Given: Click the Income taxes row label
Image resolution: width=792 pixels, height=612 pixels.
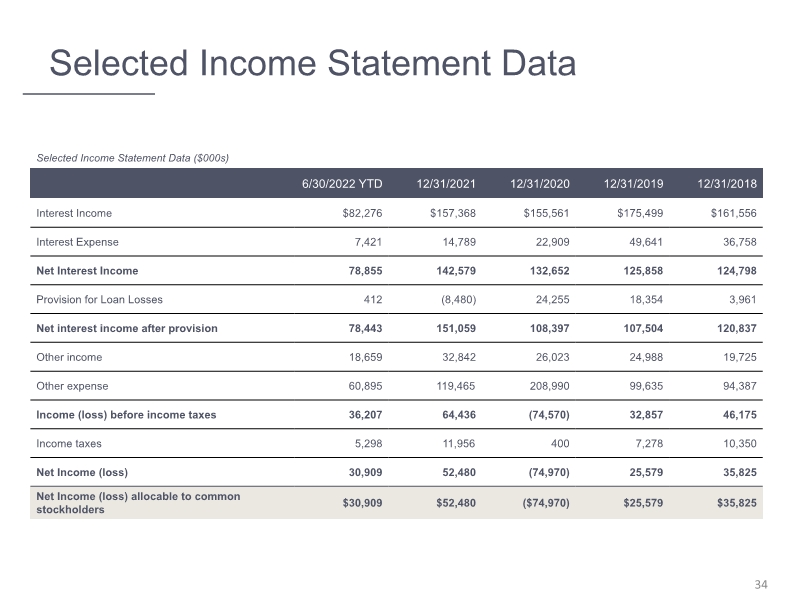Looking at the screenshot, I should [x=69, y=443].
